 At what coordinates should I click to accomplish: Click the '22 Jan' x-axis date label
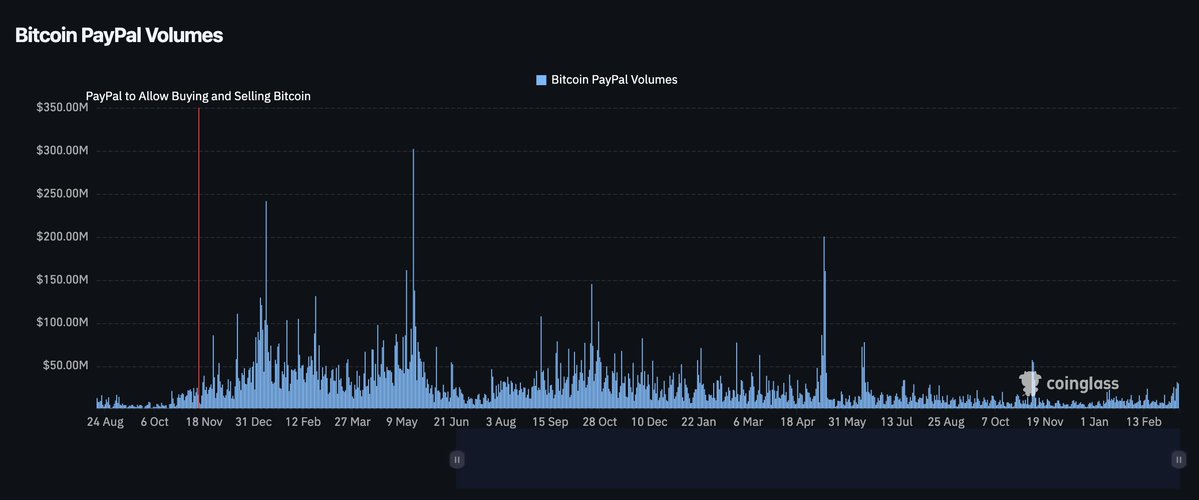[698, 422]
